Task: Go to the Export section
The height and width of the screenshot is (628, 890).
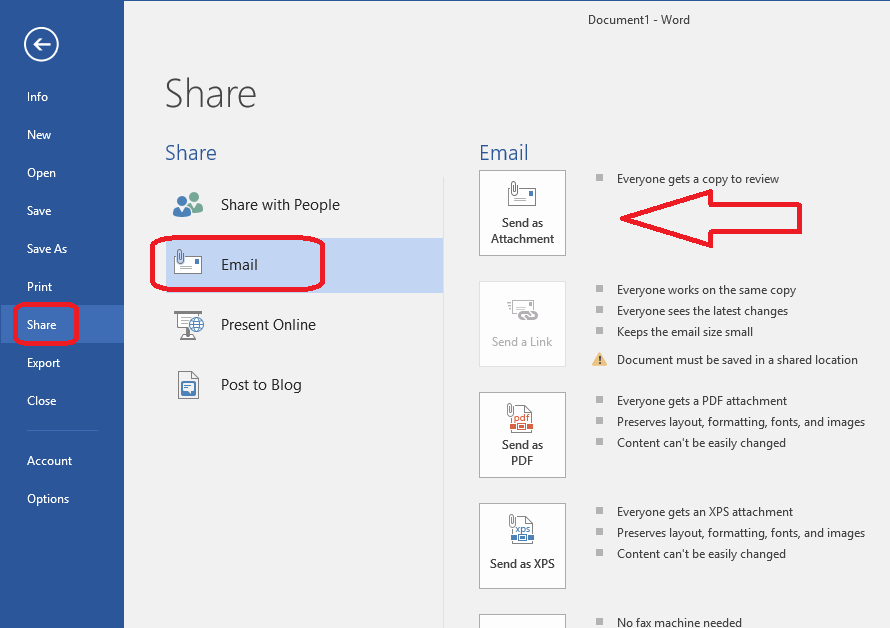Action: 43,362
